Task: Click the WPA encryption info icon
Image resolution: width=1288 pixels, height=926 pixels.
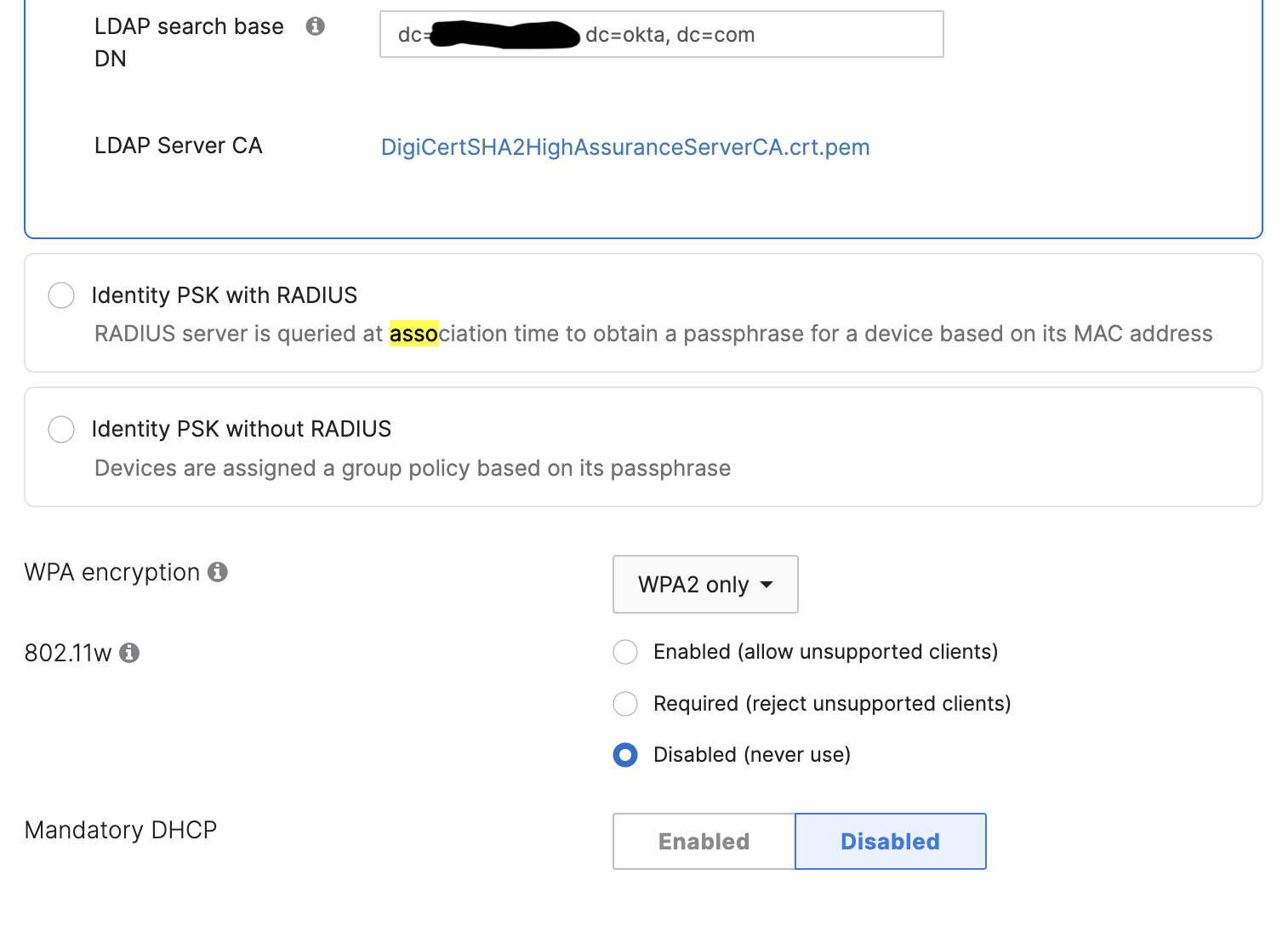Action: 219,572
